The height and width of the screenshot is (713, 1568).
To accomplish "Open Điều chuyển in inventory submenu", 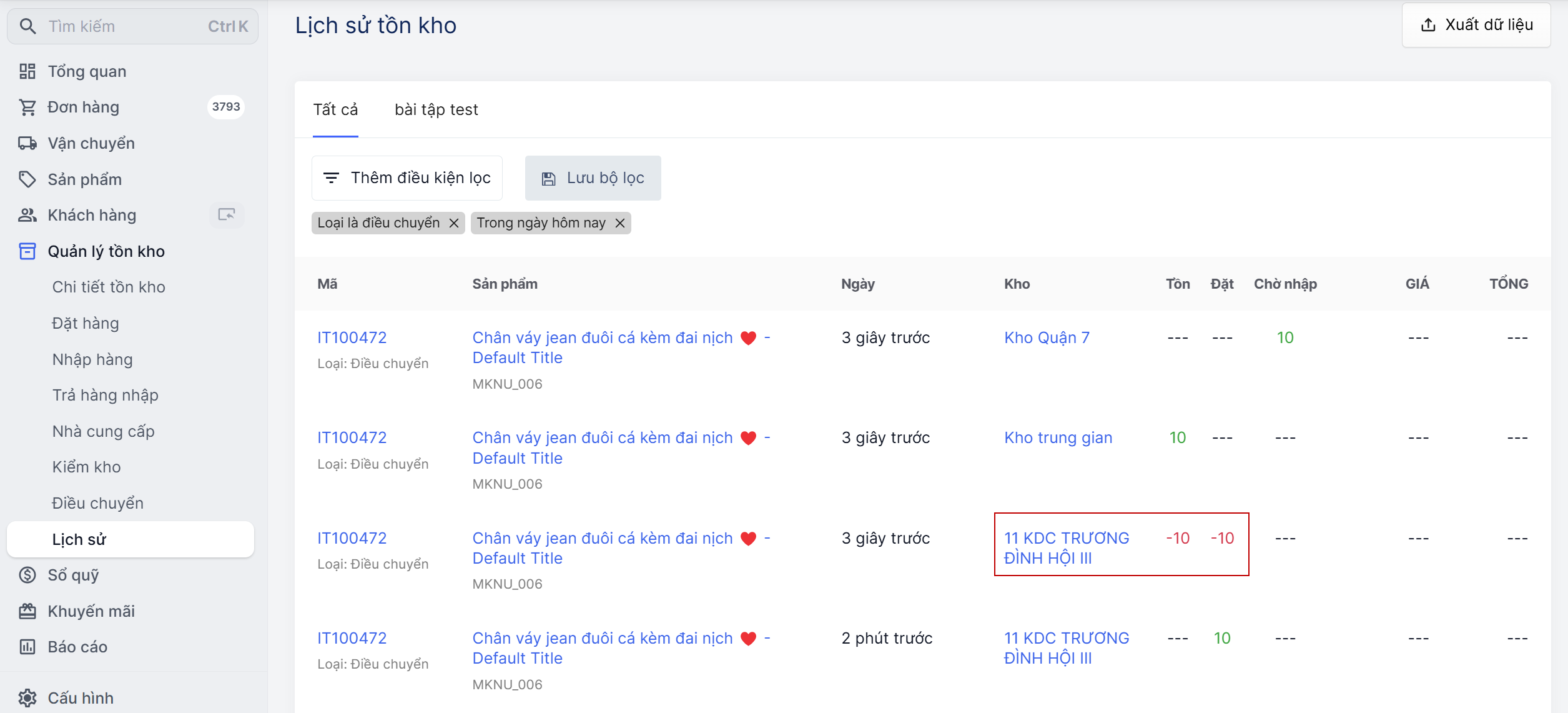I will (98, 503).
